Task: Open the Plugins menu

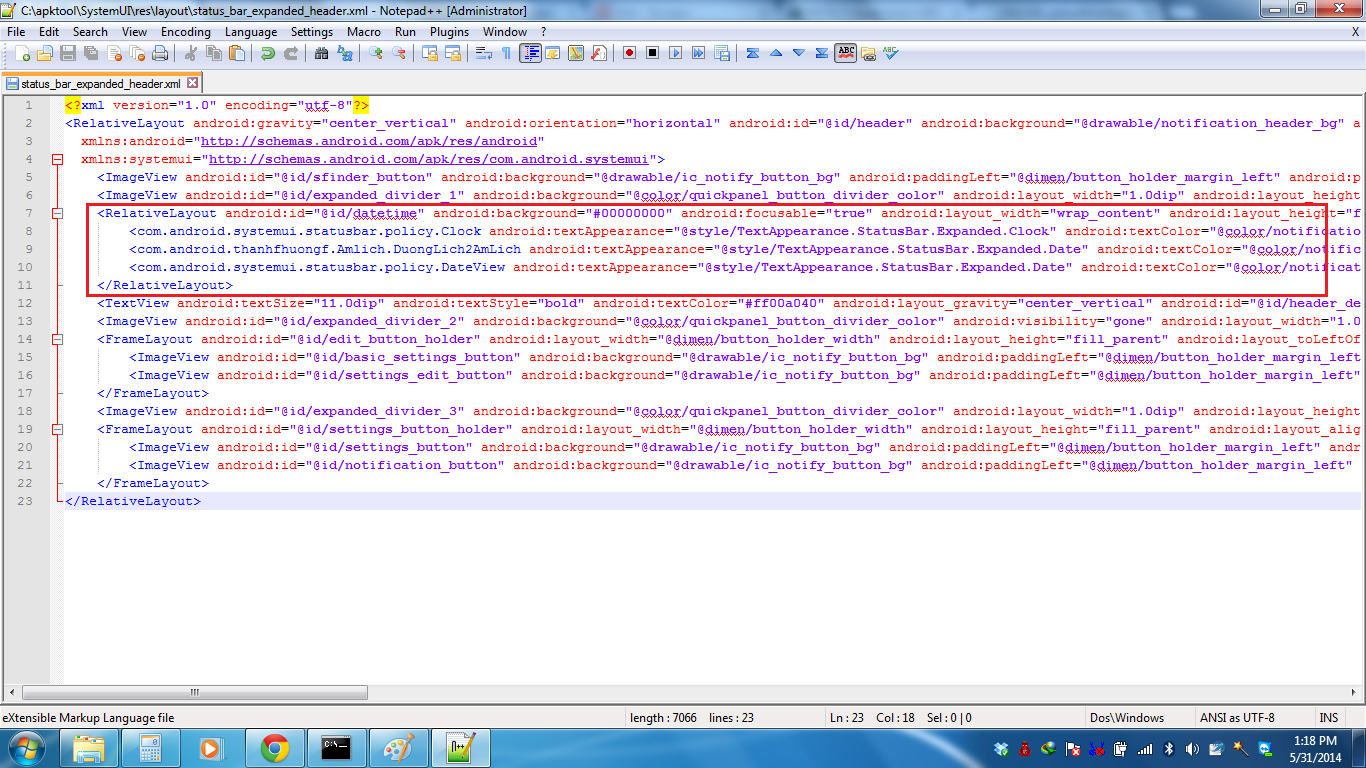Action: [449, 31]
